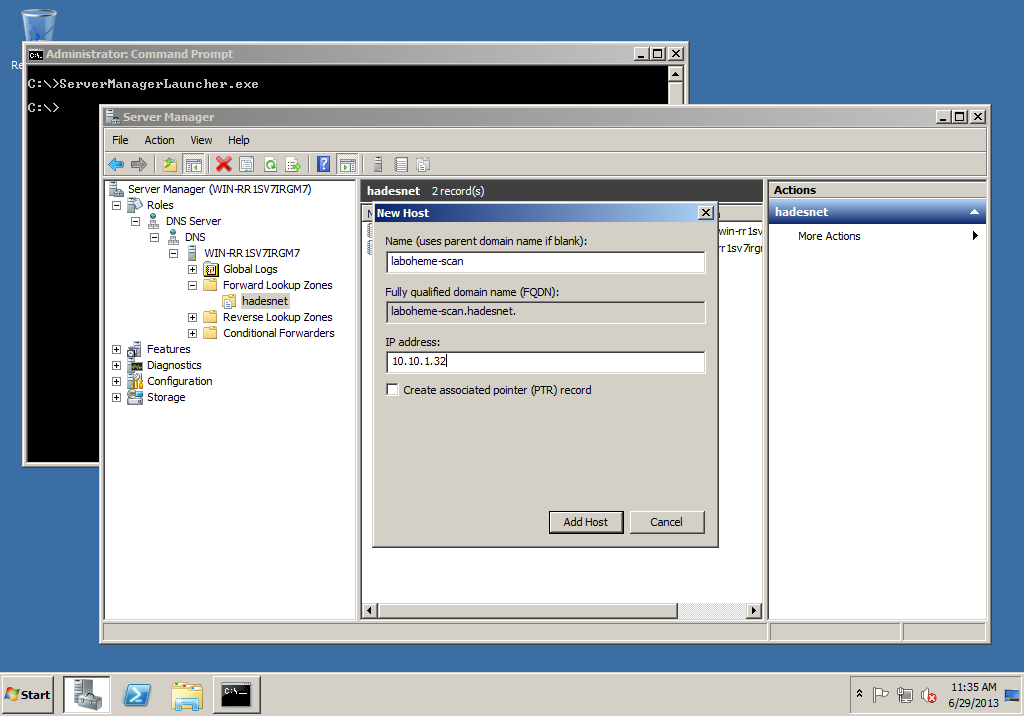The width and height of the screenshot is (1024, 716).
Task: Open Windows Explorer from the taskbar
Action: click(187, 694)
